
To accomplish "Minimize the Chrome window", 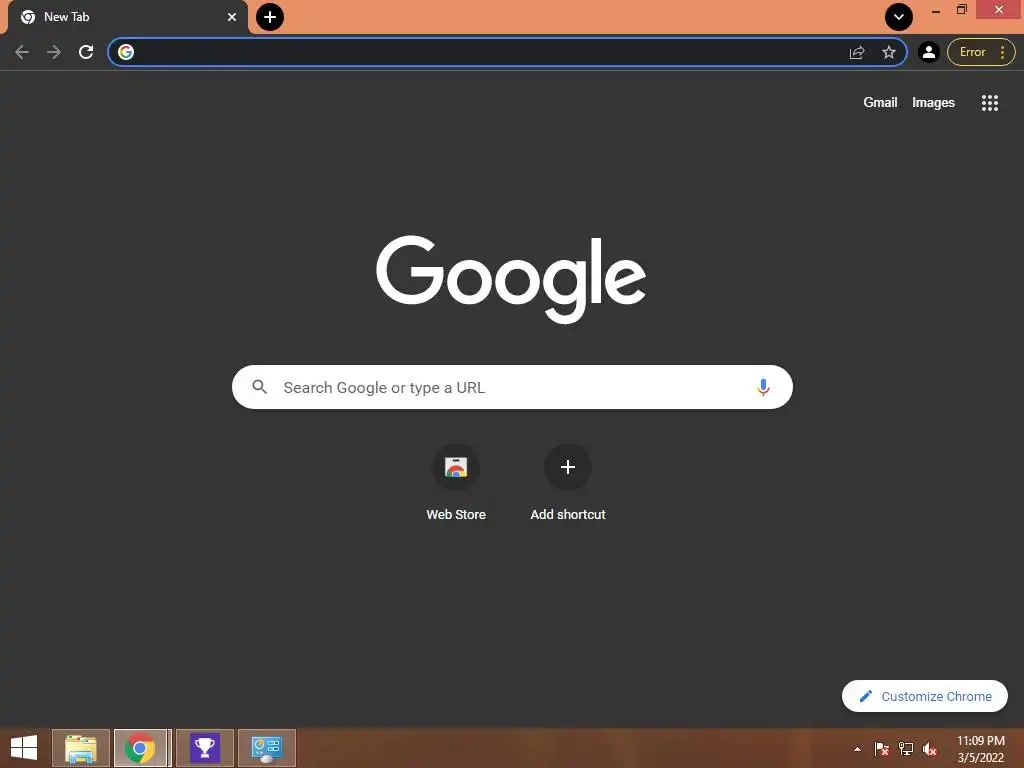I will [936, 10].
